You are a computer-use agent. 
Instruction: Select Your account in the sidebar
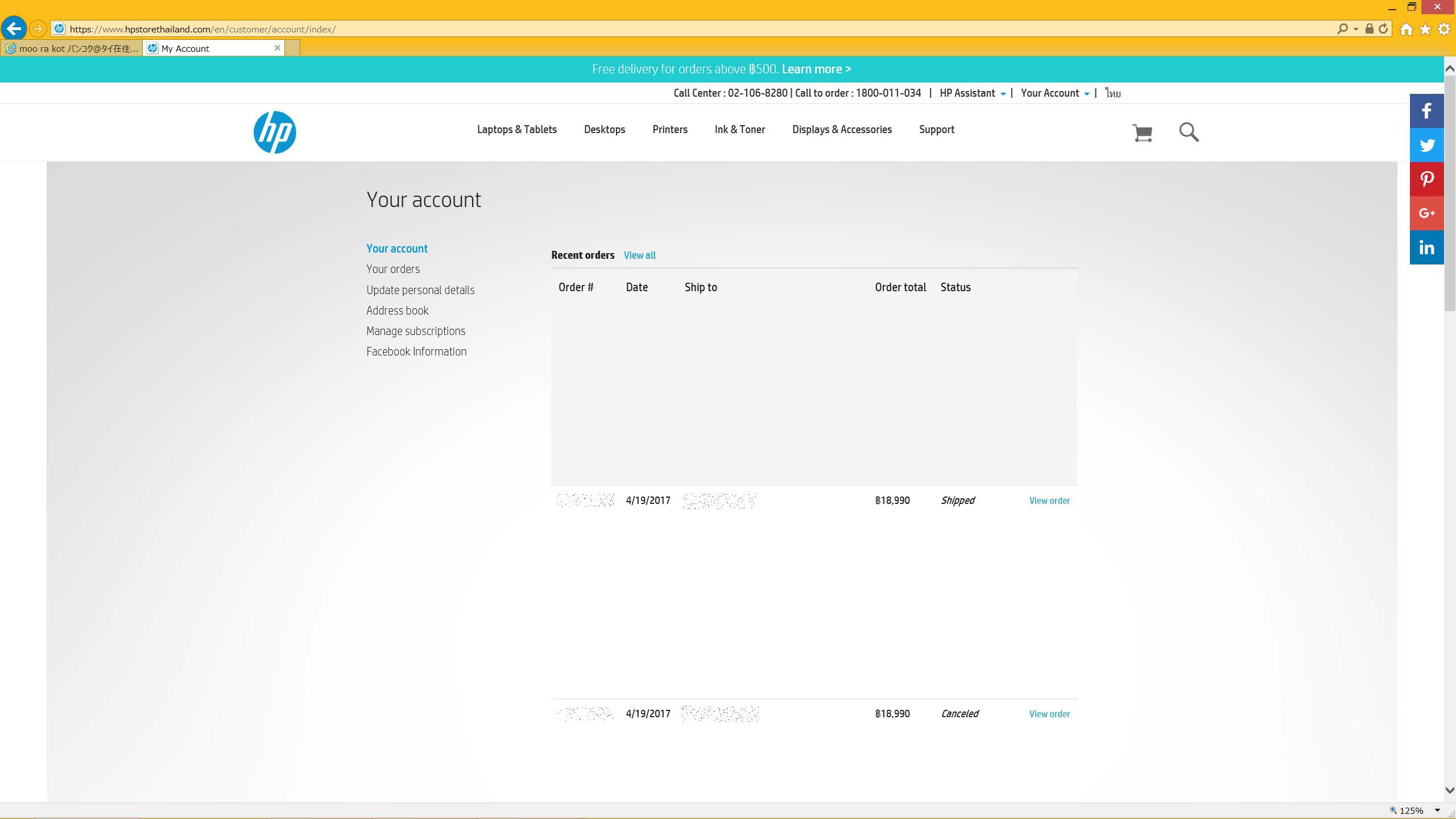click(397, 249)
